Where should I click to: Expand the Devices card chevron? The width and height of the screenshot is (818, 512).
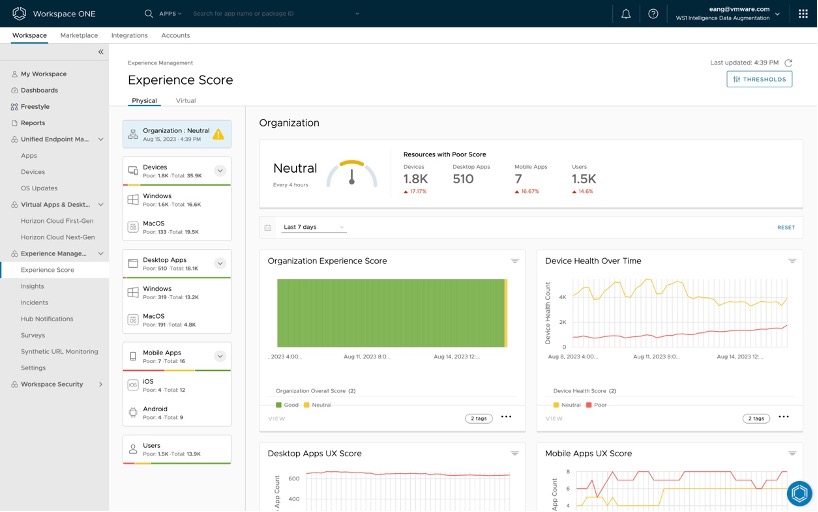click(x=220, y=171)
